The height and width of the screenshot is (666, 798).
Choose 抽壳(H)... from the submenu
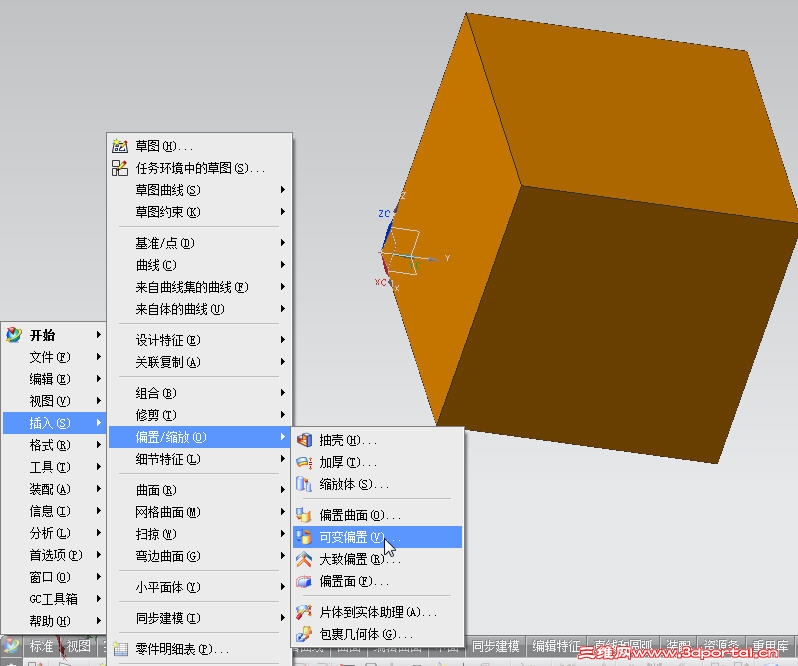[378, 440]
